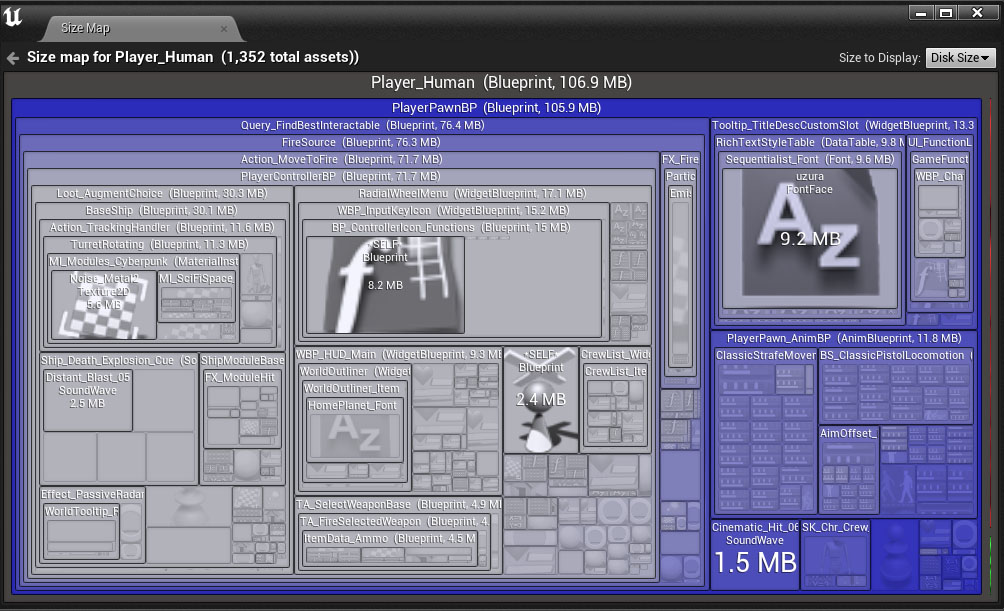Click the Loot_AugmentChoice Blueprint header

(161, 194)
